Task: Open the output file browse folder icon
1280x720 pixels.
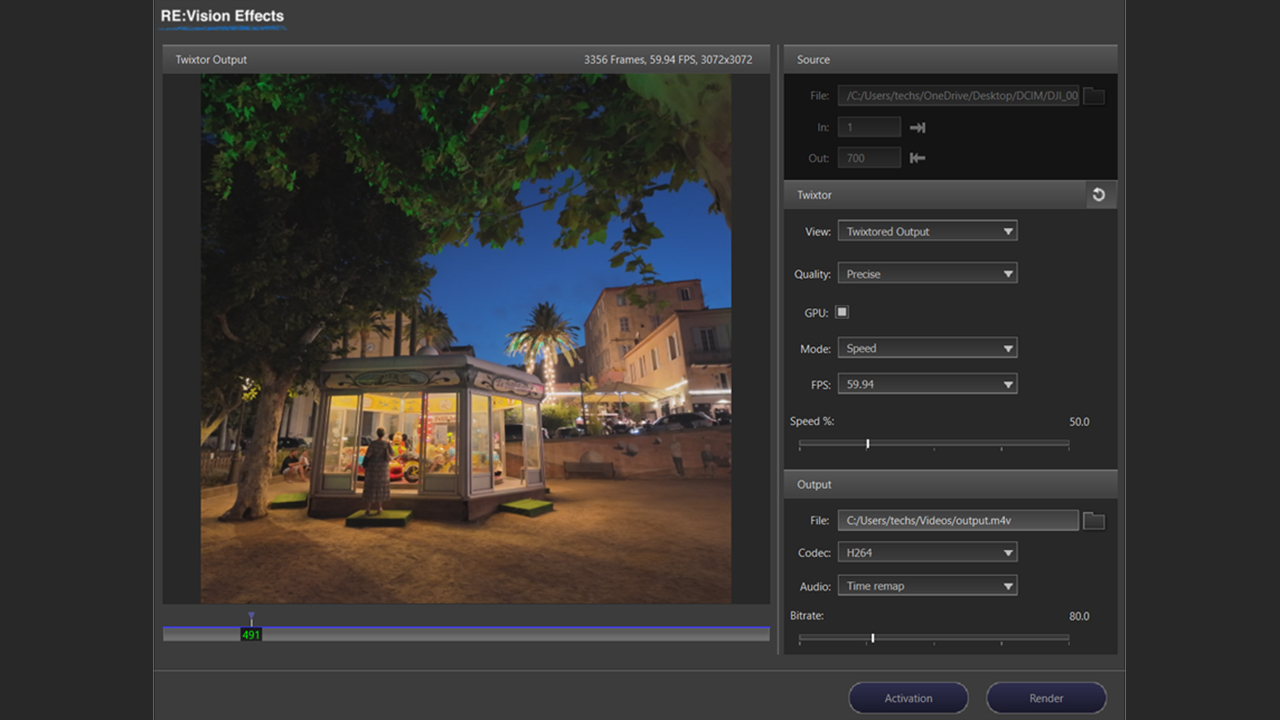Action: (x=1094, y=520)
